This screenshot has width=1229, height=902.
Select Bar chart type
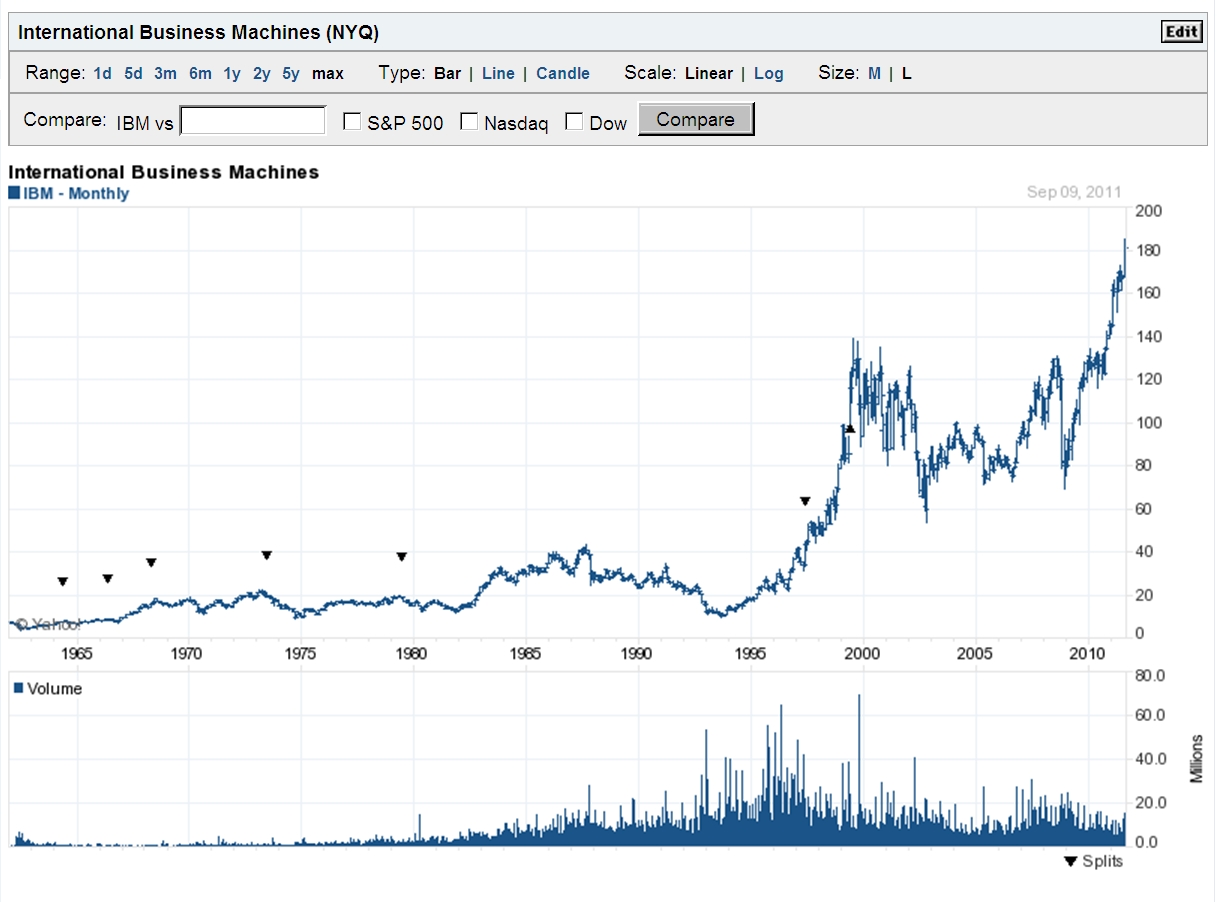click(447, 73)
